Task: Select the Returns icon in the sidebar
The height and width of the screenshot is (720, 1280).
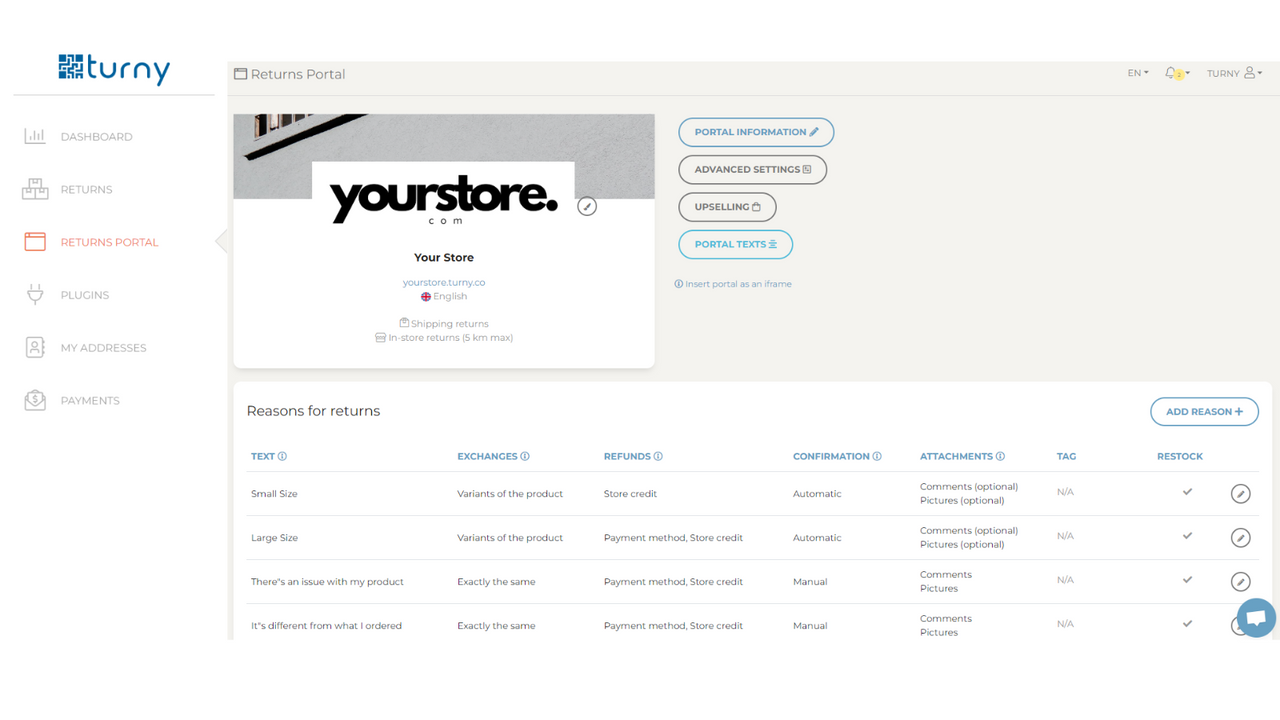Action: 35,189
